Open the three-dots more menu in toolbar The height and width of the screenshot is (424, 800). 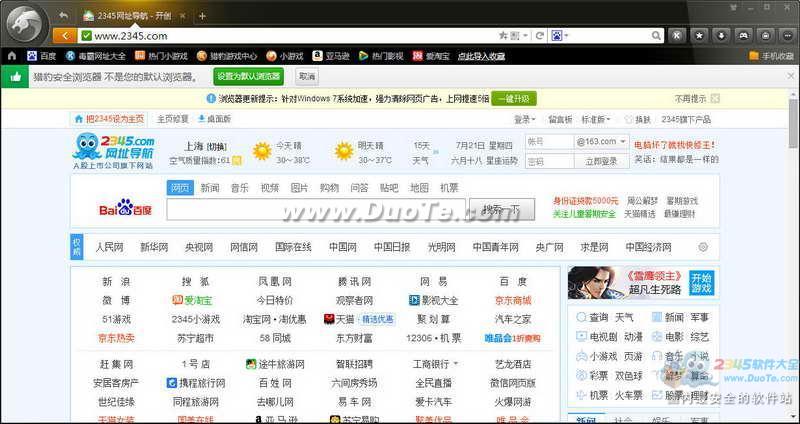(787, 36)
